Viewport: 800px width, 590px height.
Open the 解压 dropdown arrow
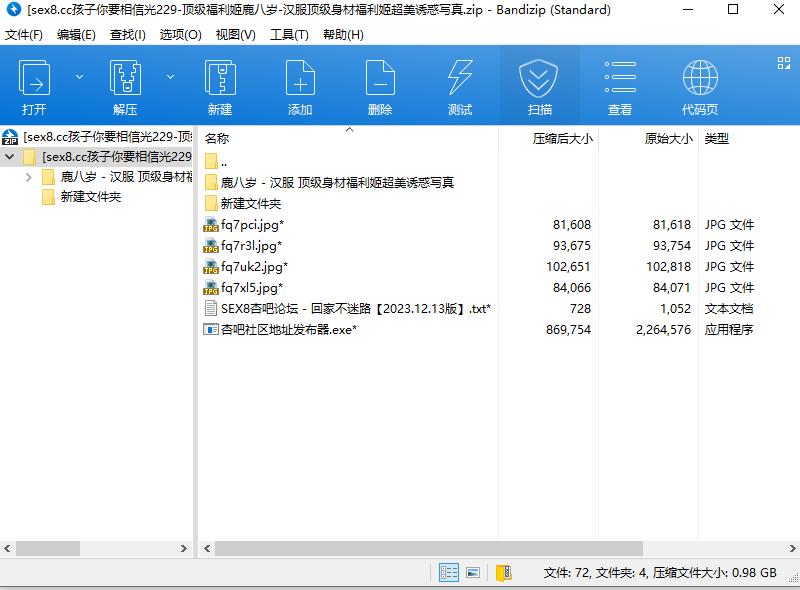click(x=170, y=77)
